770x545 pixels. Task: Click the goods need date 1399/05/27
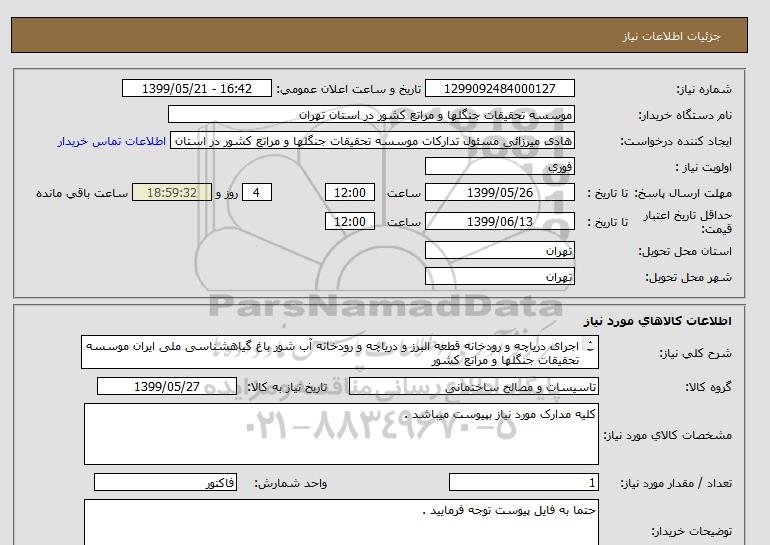tap(167, 386)
